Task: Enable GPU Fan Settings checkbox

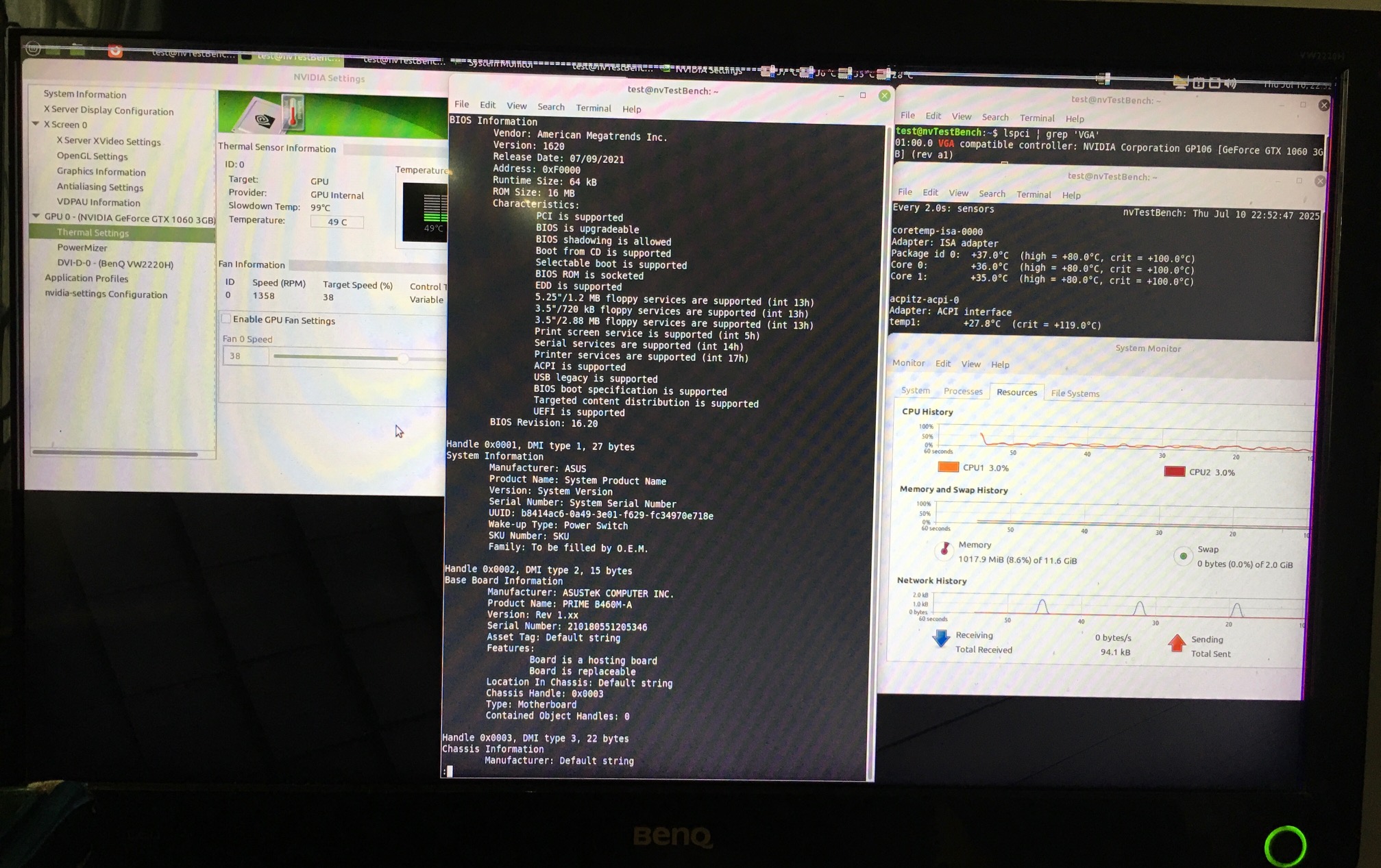Action: pos(226,319)
